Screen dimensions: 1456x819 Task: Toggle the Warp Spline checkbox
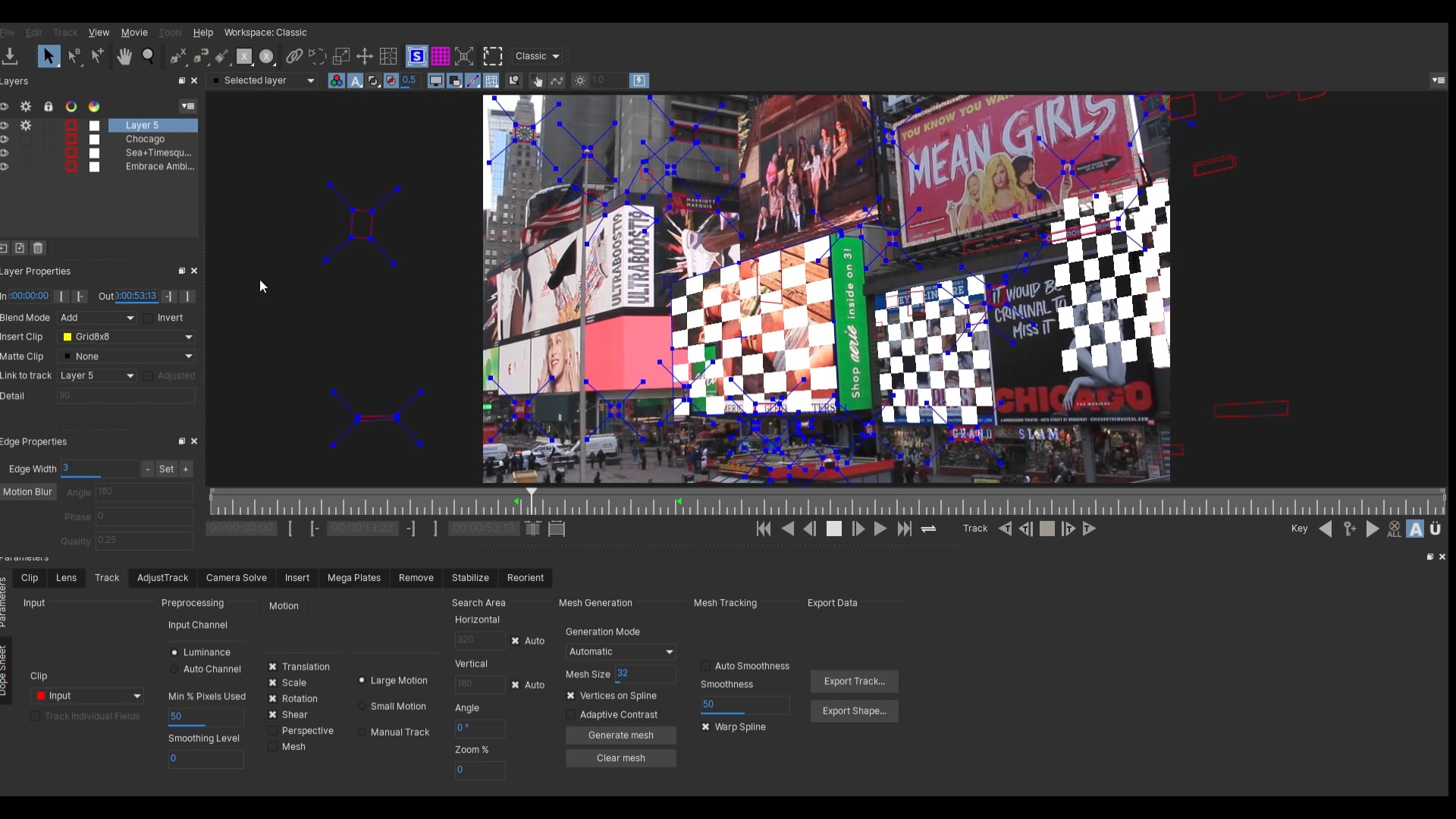705,726
